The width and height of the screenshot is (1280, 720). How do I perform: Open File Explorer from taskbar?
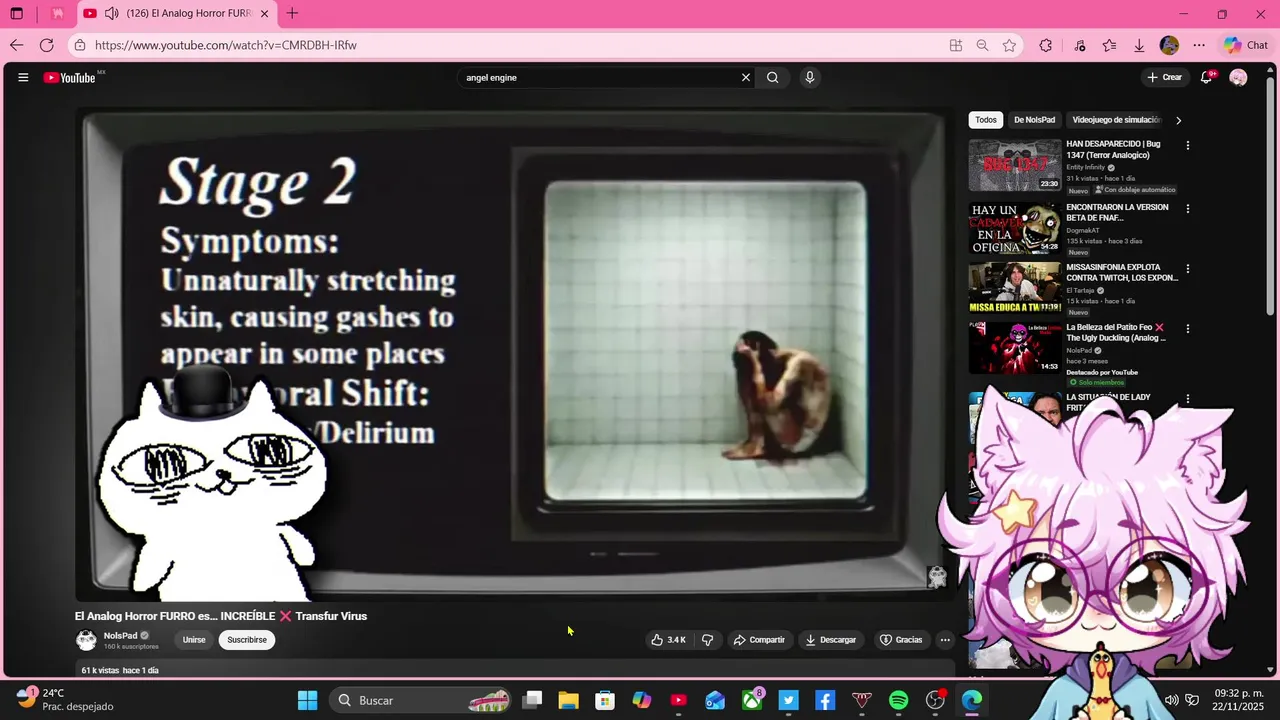pyautogui.click(x=568, y=700)
